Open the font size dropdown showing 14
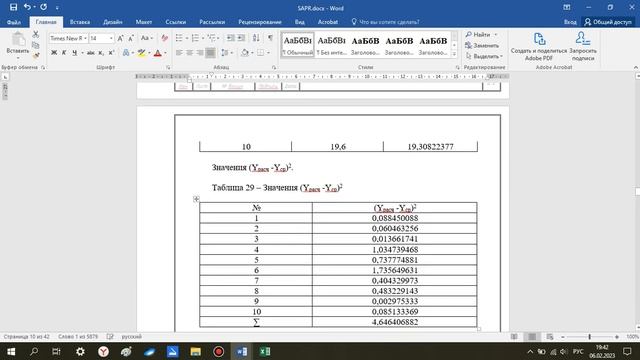This screenshot has width=640, height=360. [x=111, y=38]
